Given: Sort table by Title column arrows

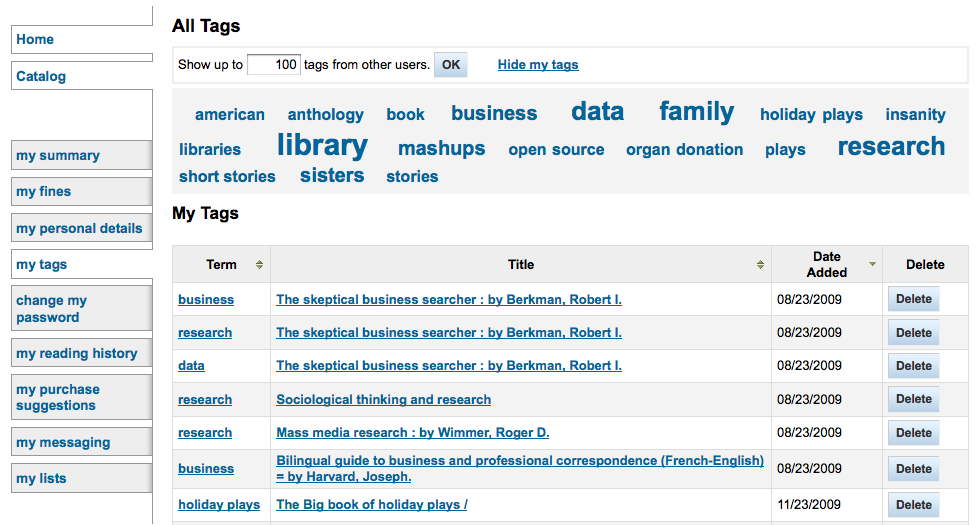Looking at the screenshot, I should pyautogui.click(x=760, y=265).
